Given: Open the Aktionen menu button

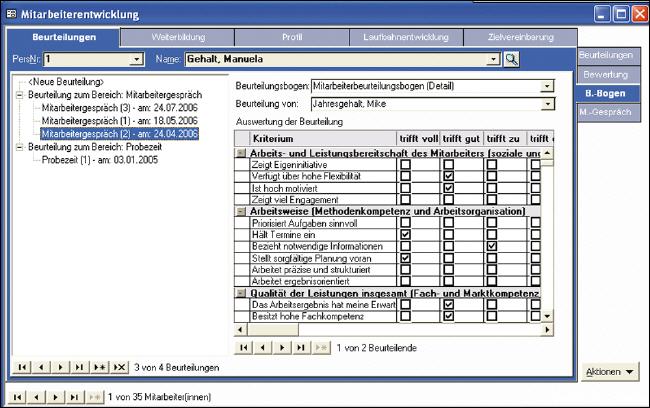Looking at the screenshot, I should (x=610, y=372).
